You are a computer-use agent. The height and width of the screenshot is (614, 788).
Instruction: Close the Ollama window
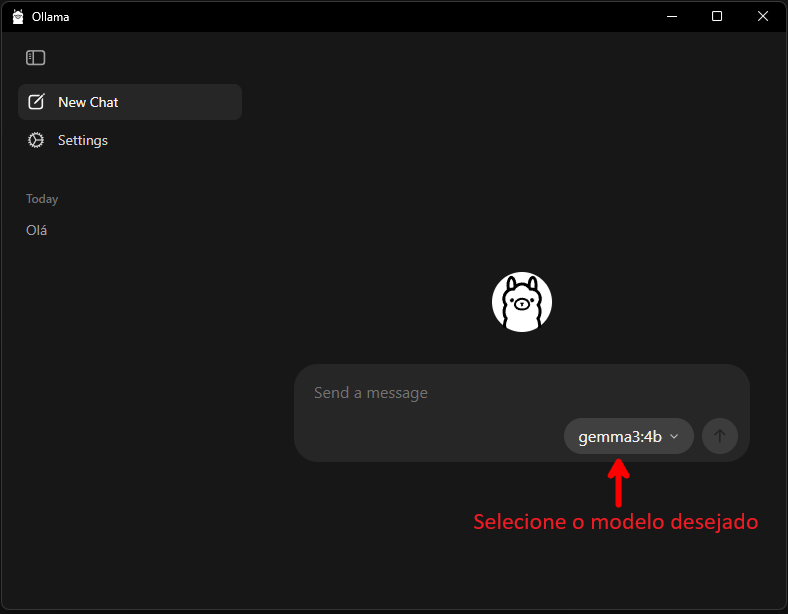click(763, 16)
